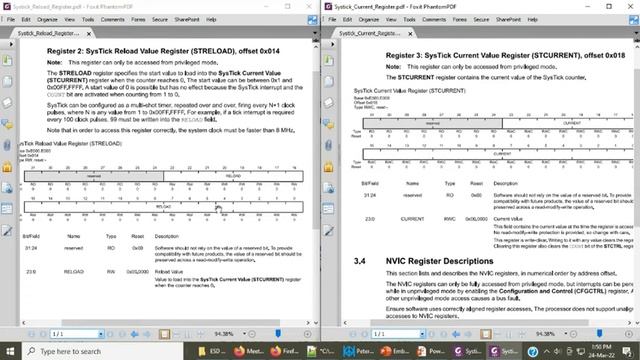640x360 pixels.
Task: Open Forms menu in Systick_Current_Register window
Action: pyautogui.click(x=459, y=20)
